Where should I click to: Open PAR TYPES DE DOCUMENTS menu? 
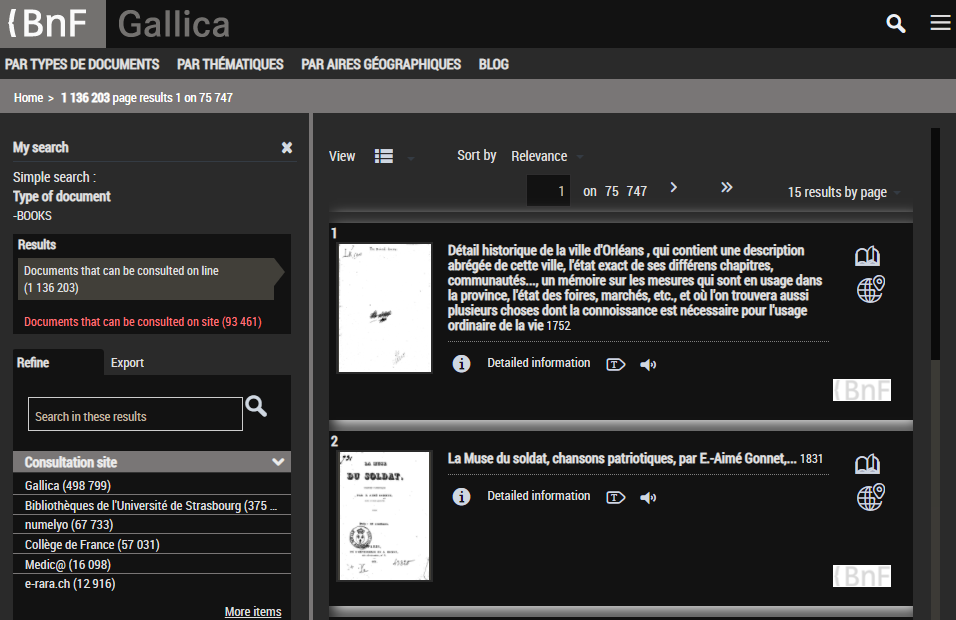point(82,65)
